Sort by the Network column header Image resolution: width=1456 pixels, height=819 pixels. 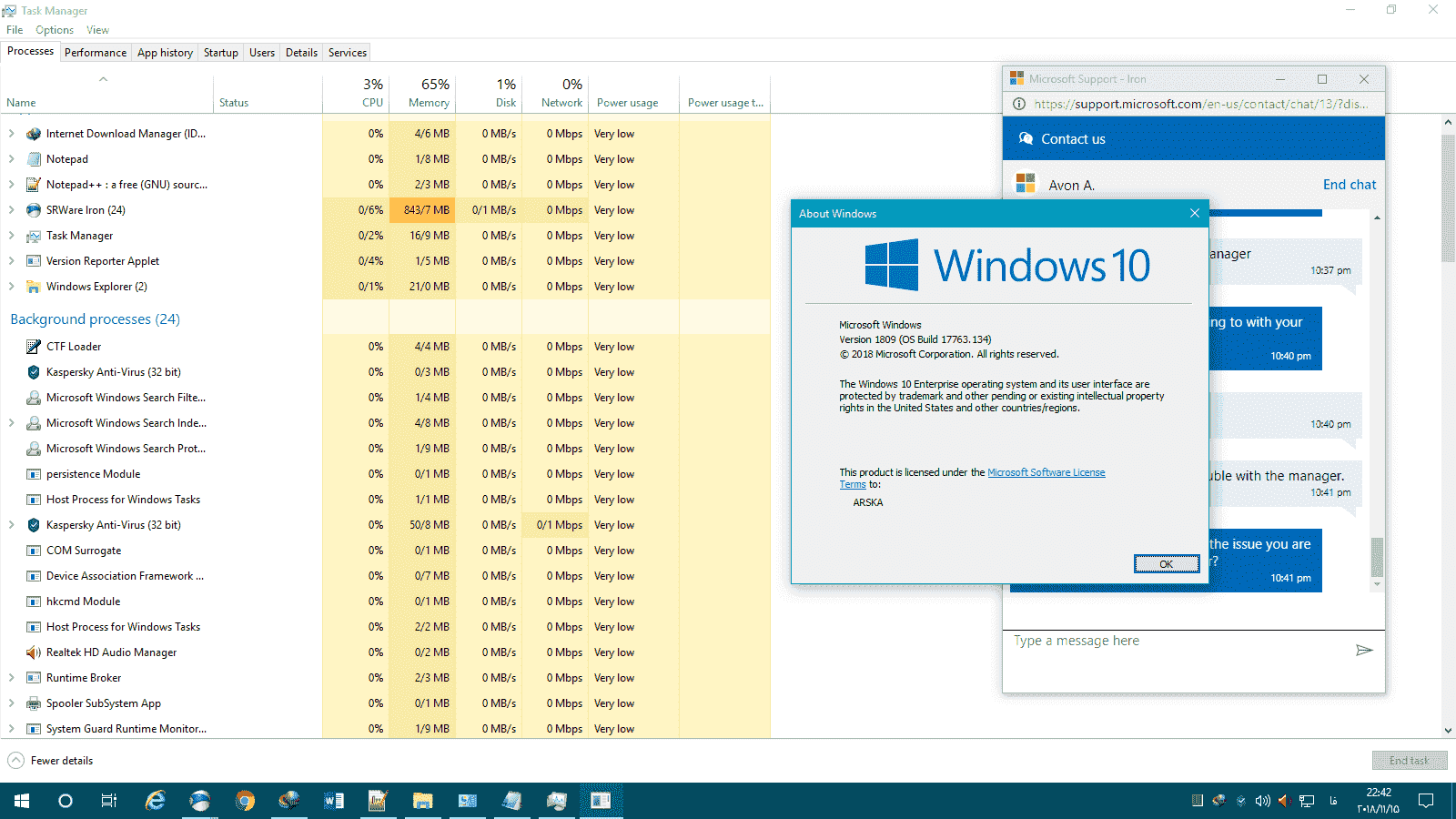tap(555, 93)
